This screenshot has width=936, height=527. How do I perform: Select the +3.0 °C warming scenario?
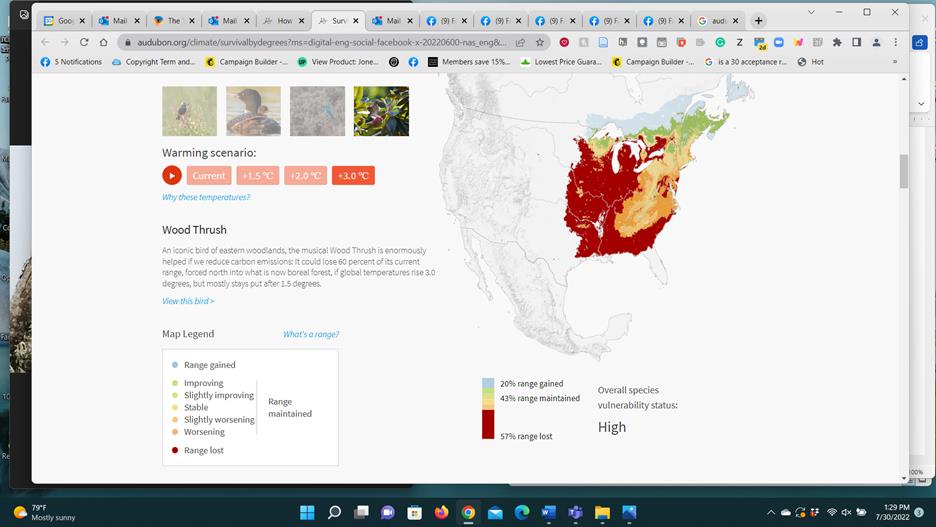point(353,176)
